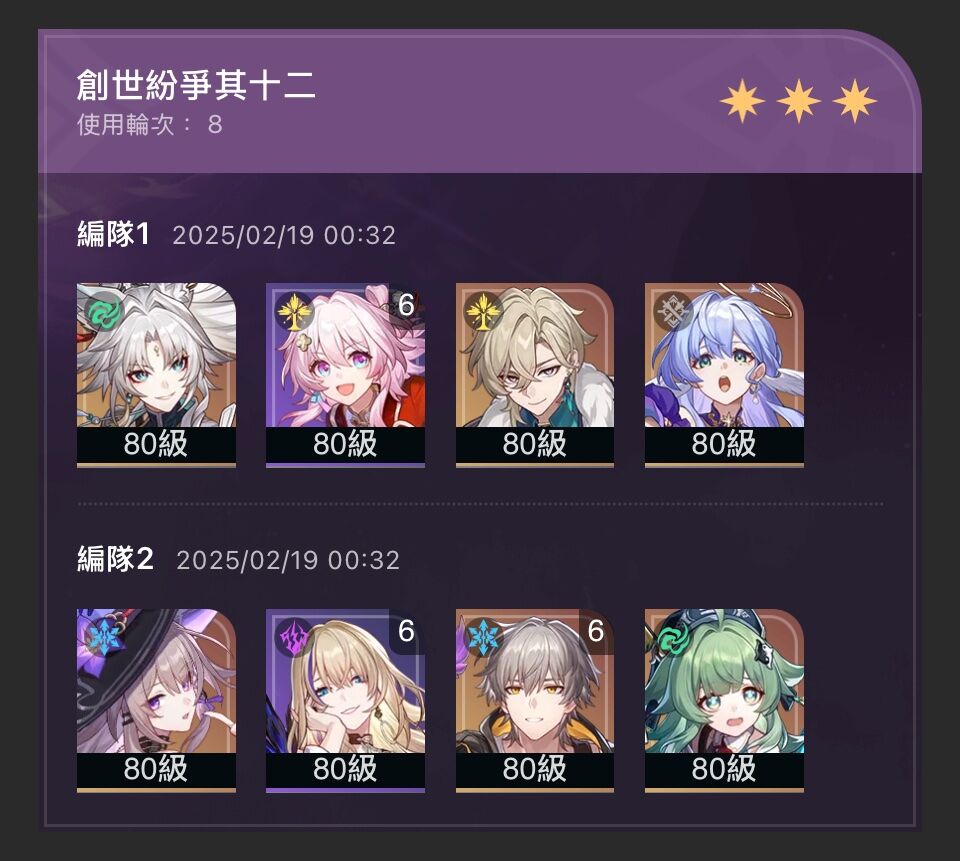The height and width of the screenshot is (861, 960).
Task: Click the third gold star in the header
Action: point(855,100)
